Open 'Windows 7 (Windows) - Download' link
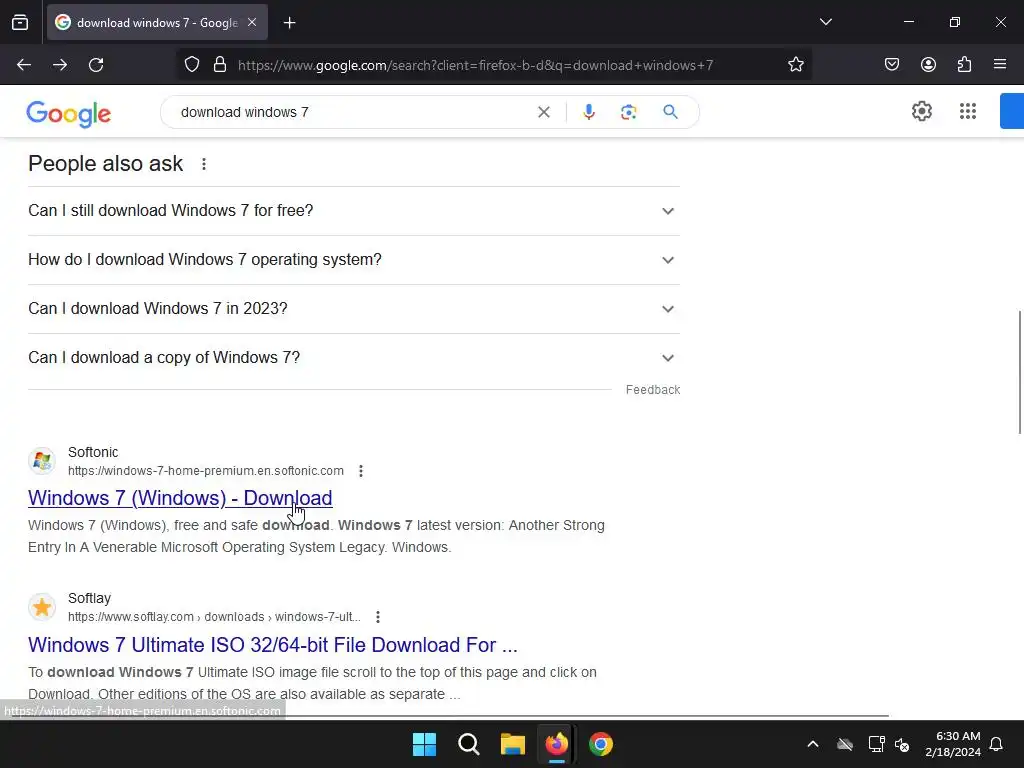Screen dimensions: 1024x768 (x=180, y=498)
